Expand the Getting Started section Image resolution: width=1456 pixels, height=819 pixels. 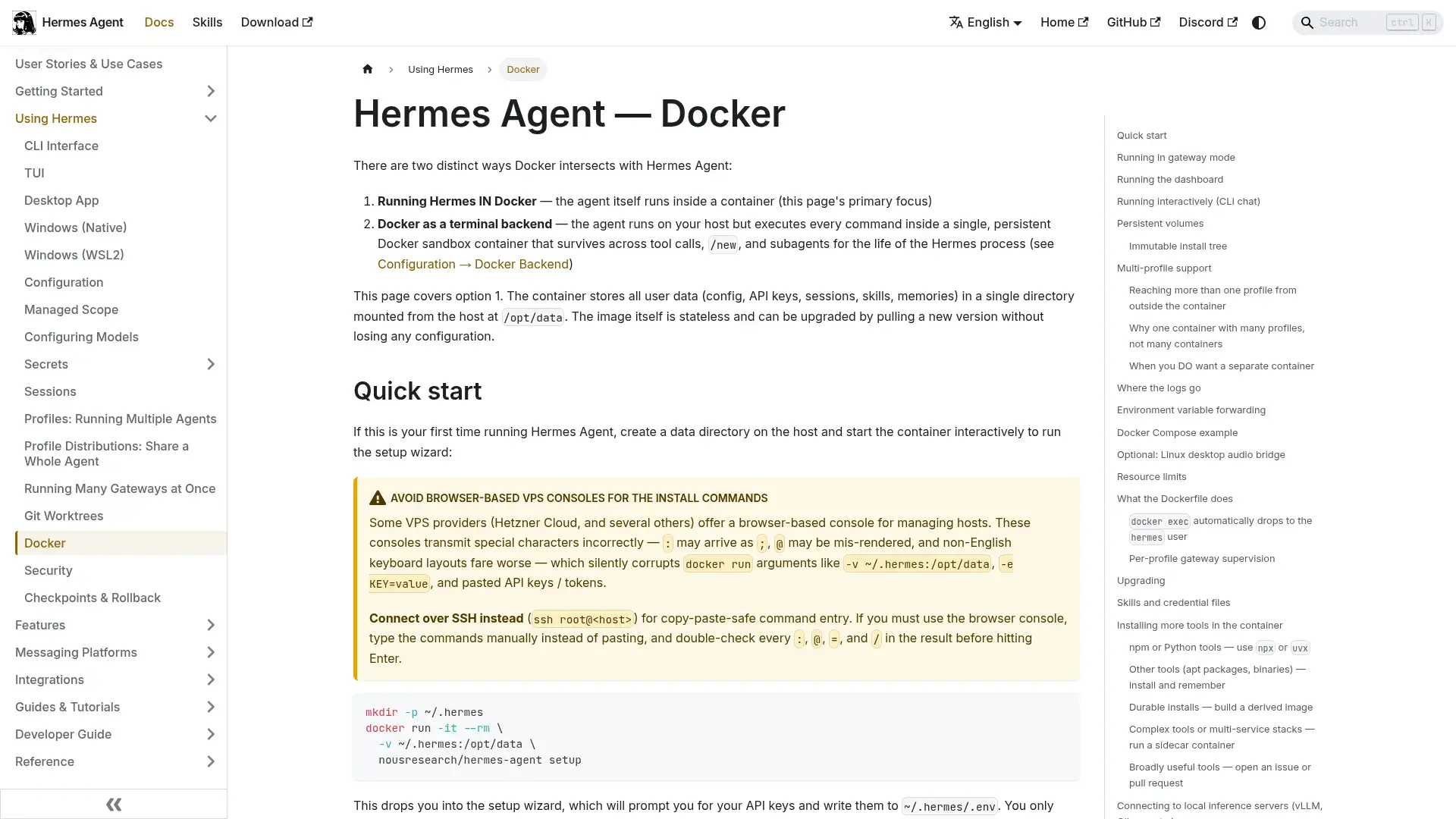[210, 91]
